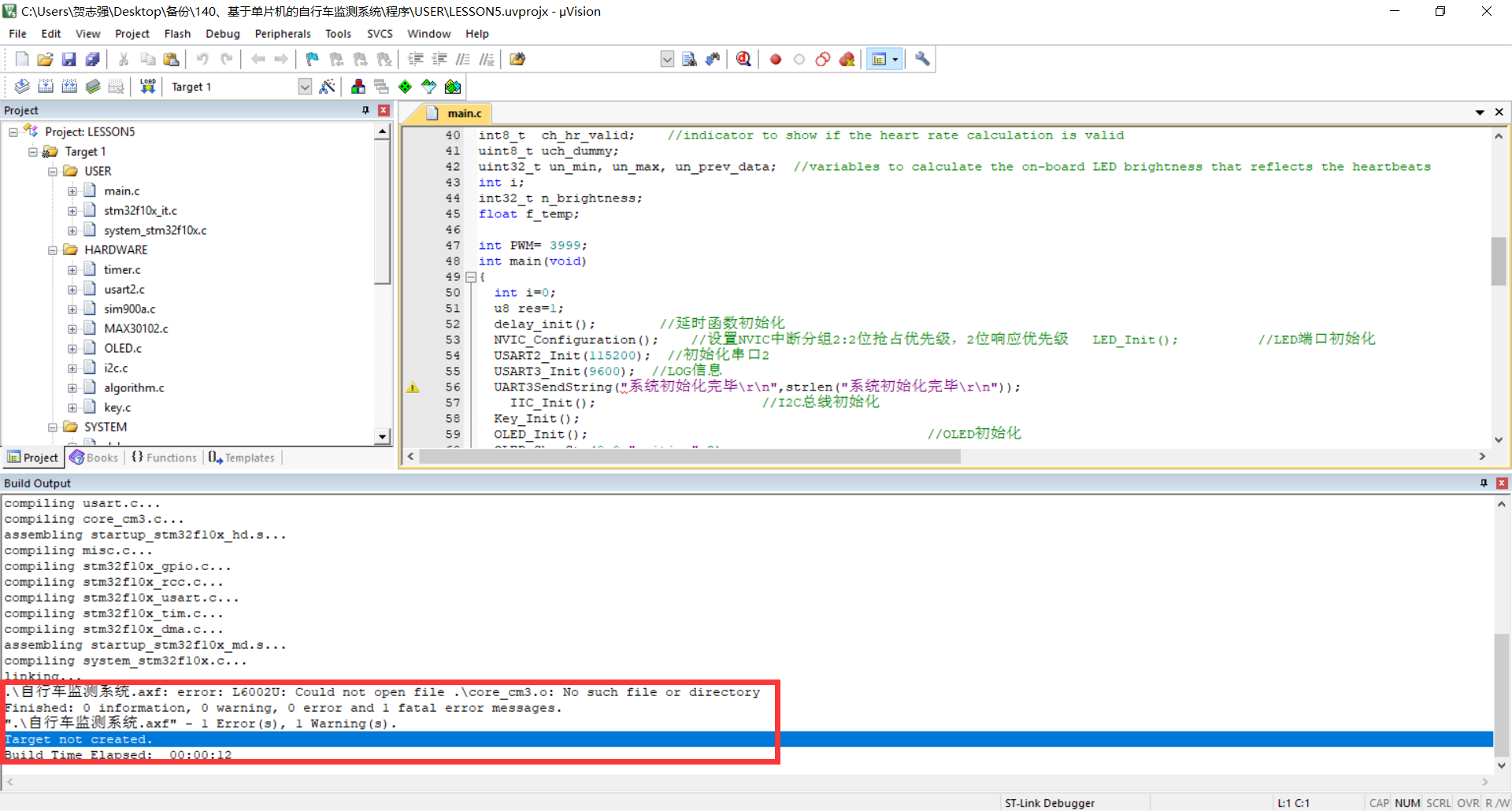1512x811 pixels.
Task: Click the L6002U error line in Build Output
Action: (x=382, y=692)
